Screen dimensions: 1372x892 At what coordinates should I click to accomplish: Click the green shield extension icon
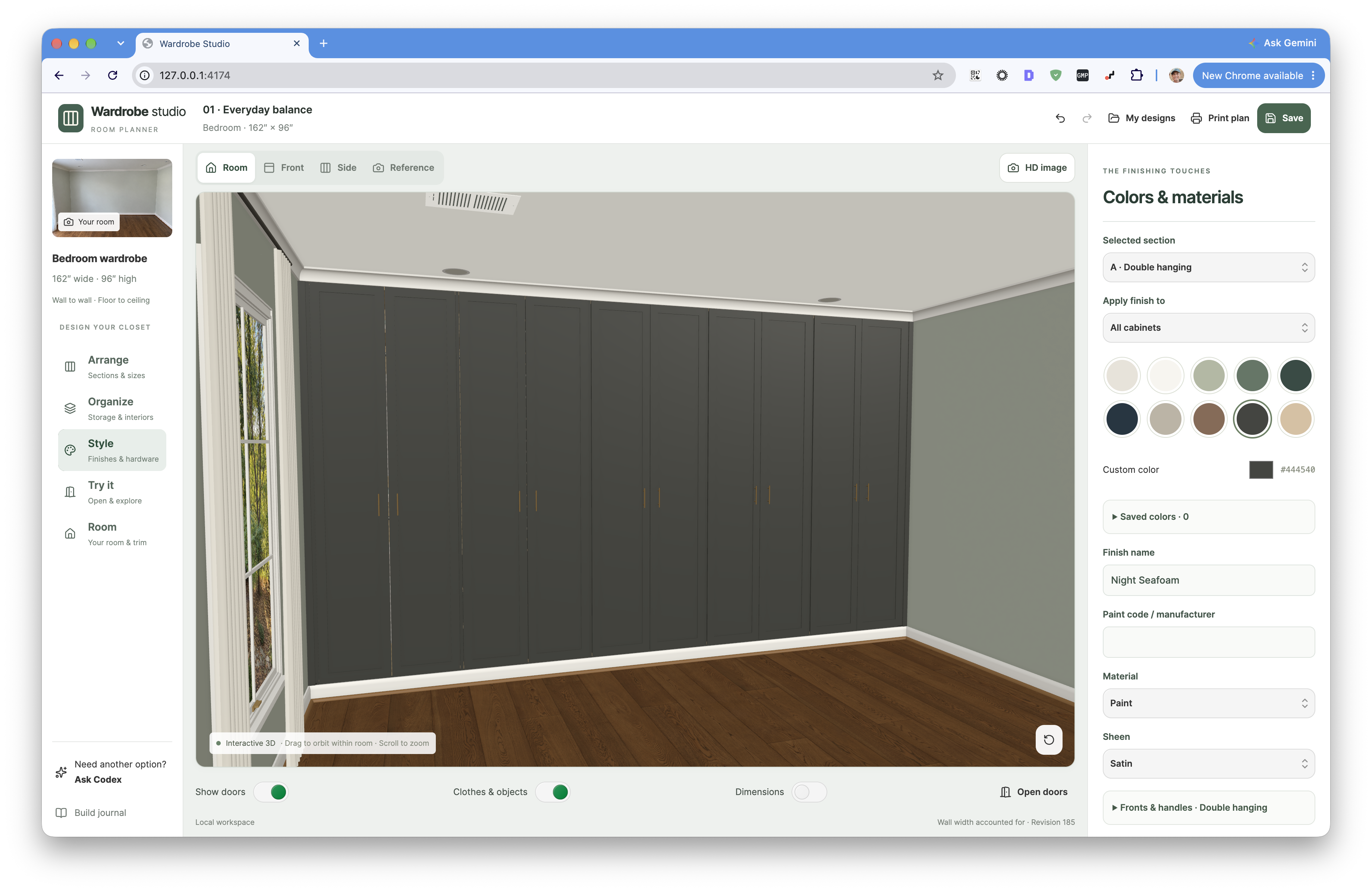(x=1055, y=76)
